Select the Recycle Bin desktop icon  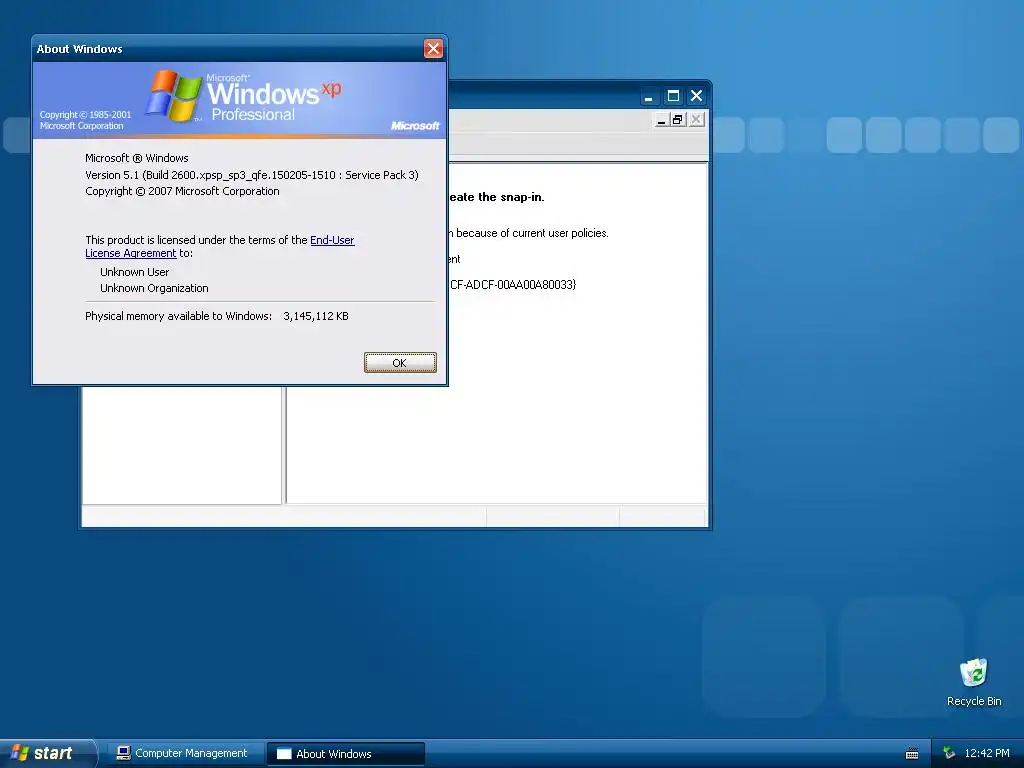(x=974, y=683)
